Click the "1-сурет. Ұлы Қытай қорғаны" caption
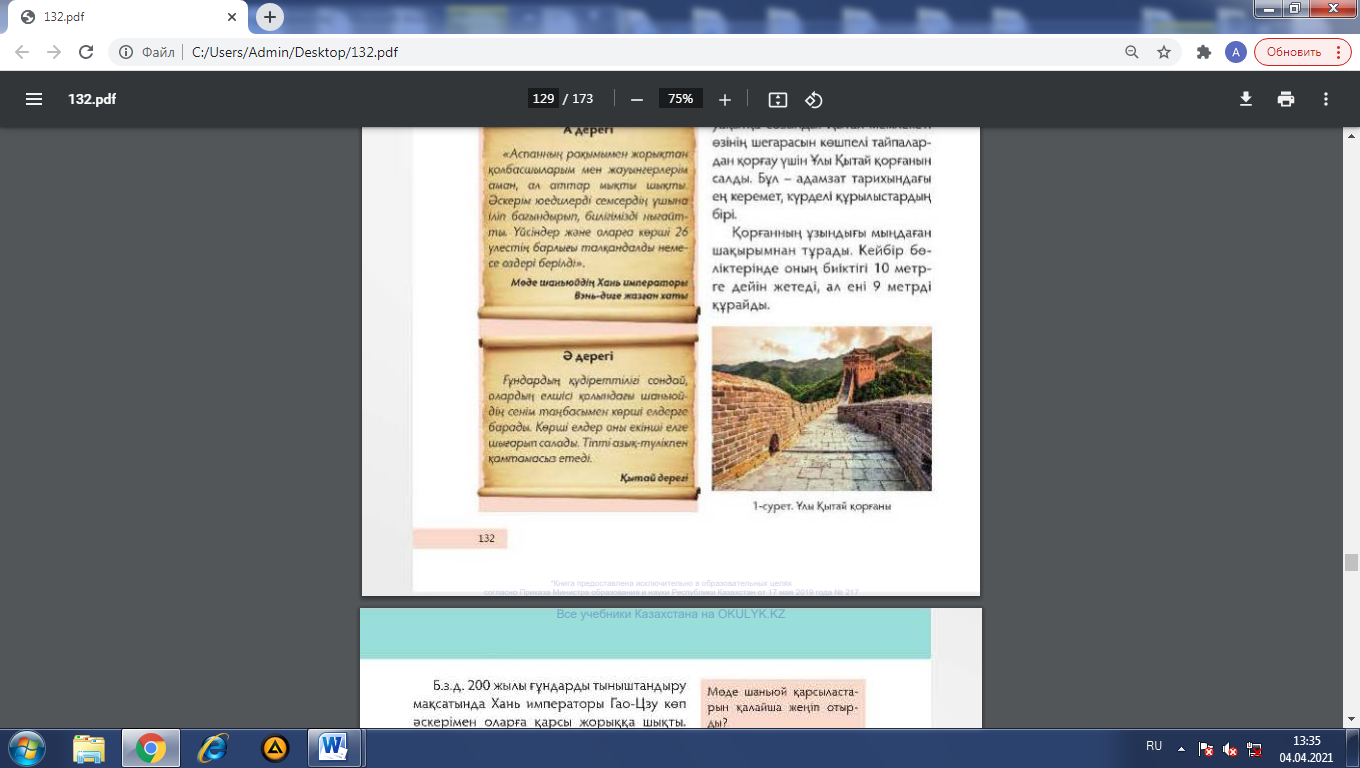The image size is (1360, 768). [822, 506]
